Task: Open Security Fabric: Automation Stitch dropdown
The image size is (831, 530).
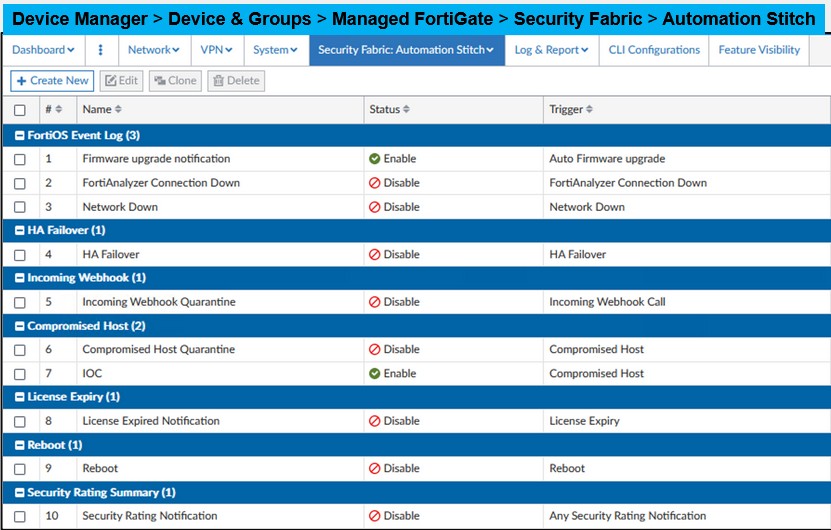Action: (x=406, y=50)
